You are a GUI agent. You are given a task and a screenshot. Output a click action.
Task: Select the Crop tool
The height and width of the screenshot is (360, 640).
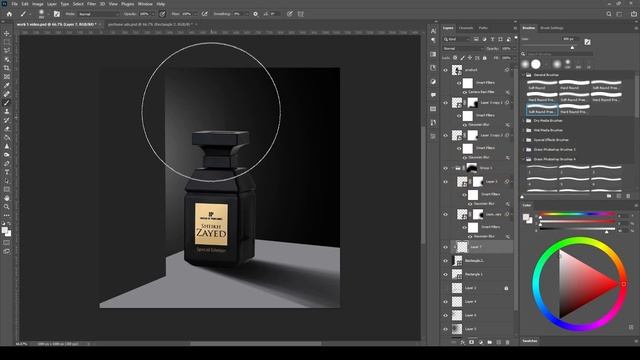coord(7,68)
